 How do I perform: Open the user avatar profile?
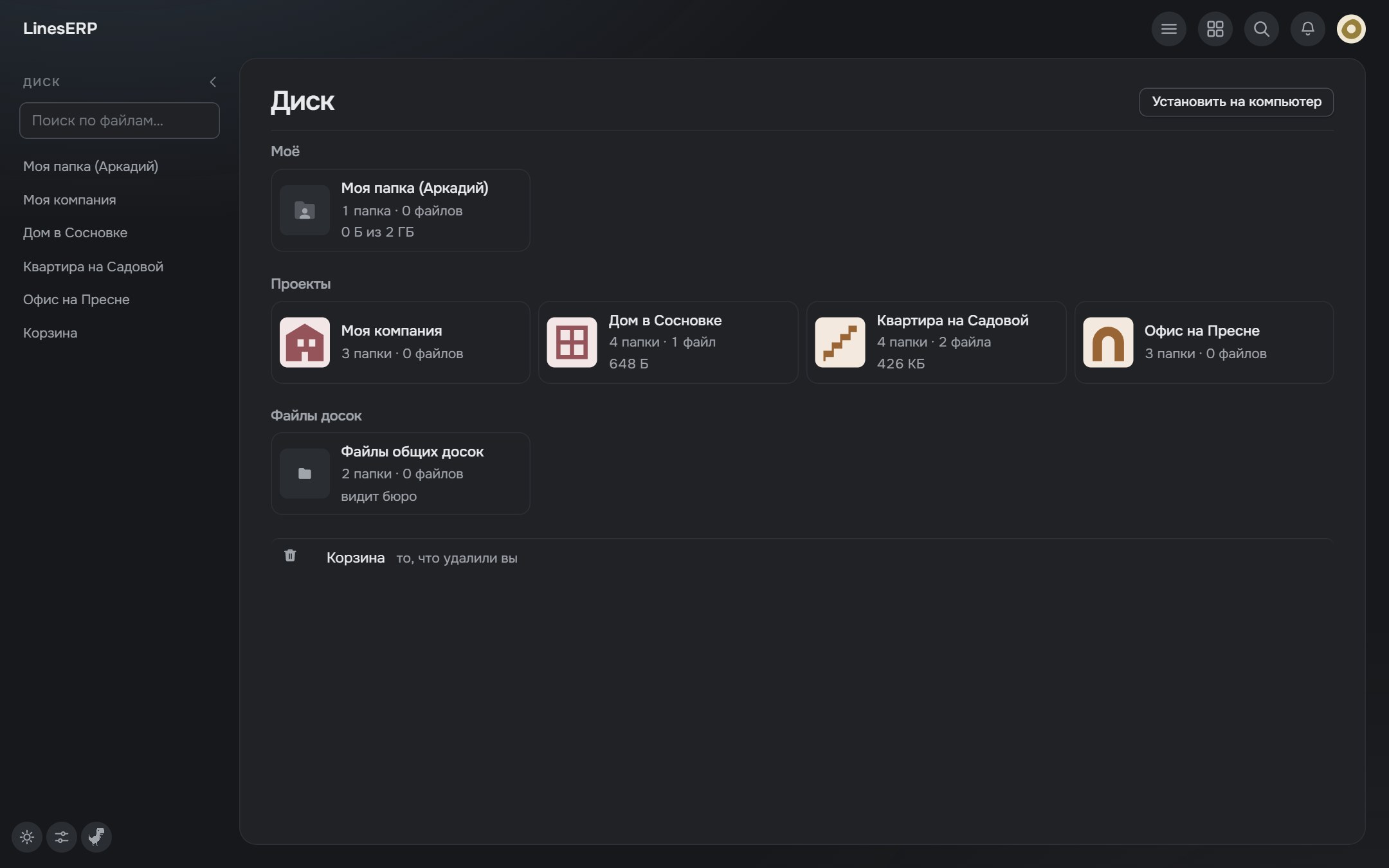click(x=1351, y=29)
